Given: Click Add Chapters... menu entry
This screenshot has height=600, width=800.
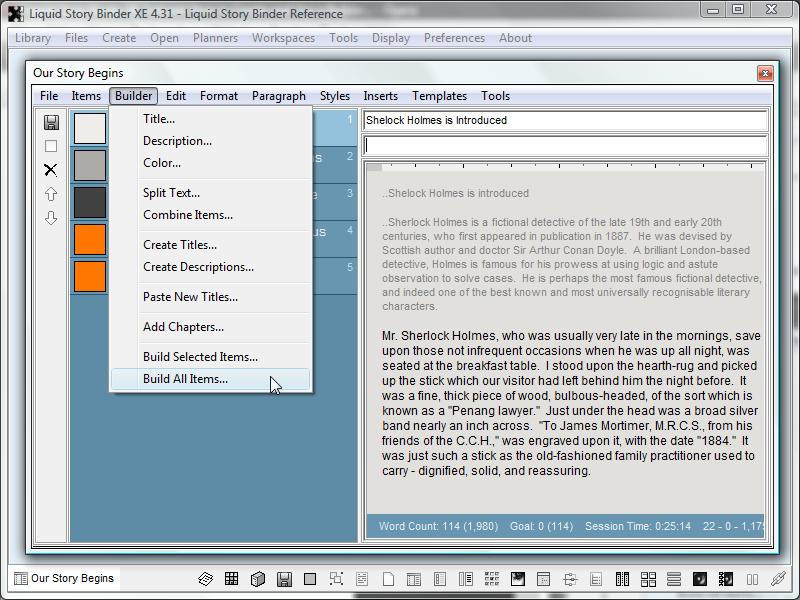Looking at the screenshot, I should point(183,327).
